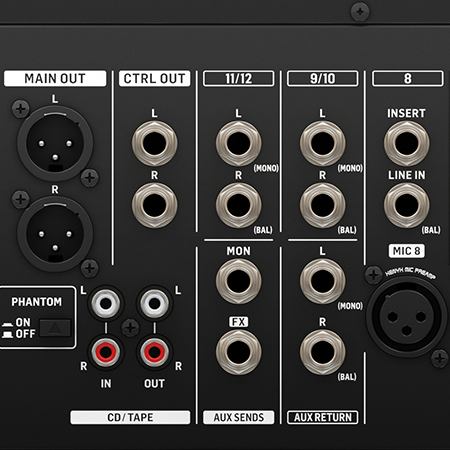Click the MIC 8 XLR input

(407, 317)
